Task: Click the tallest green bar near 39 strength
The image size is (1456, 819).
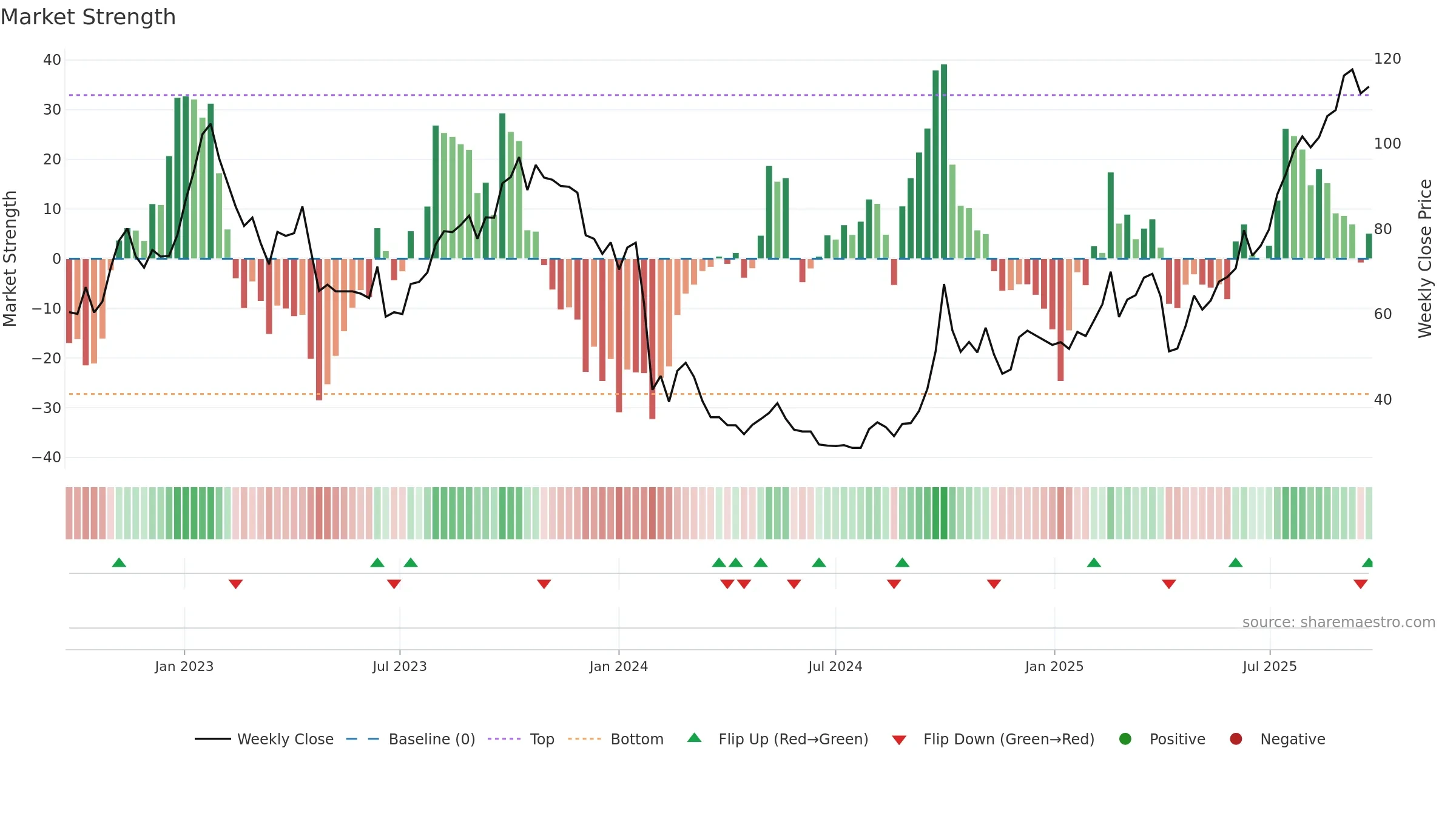Action: click(944, 161)
